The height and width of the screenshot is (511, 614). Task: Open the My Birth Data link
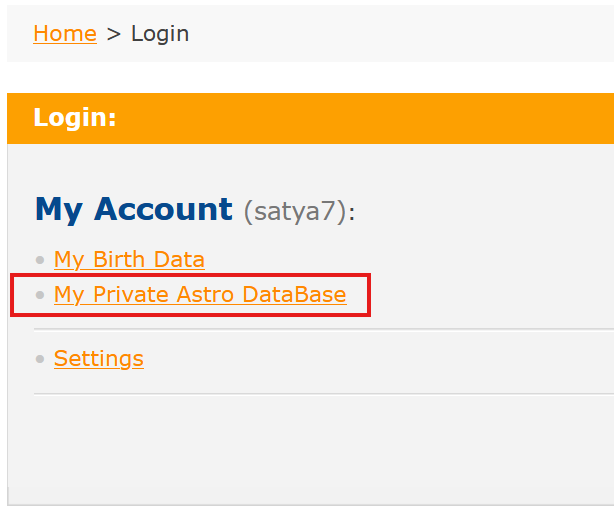click(x=129, y=260)
